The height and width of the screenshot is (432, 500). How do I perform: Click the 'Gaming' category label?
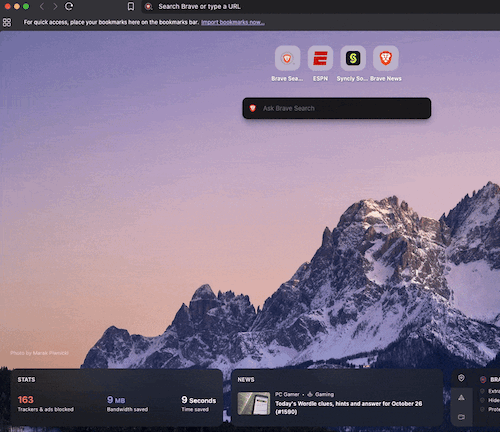324,394
